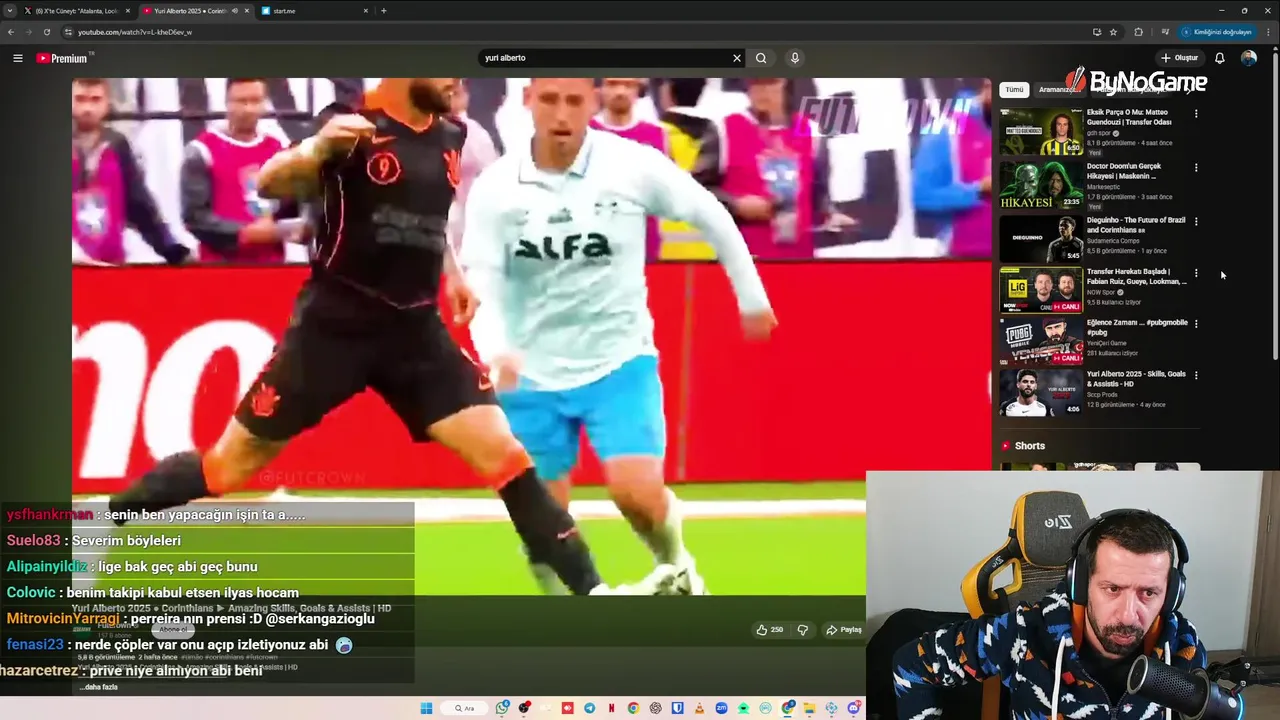The image size is (1280, 720).
Task: Select the Tümü filter chip
Action: 1014,90
